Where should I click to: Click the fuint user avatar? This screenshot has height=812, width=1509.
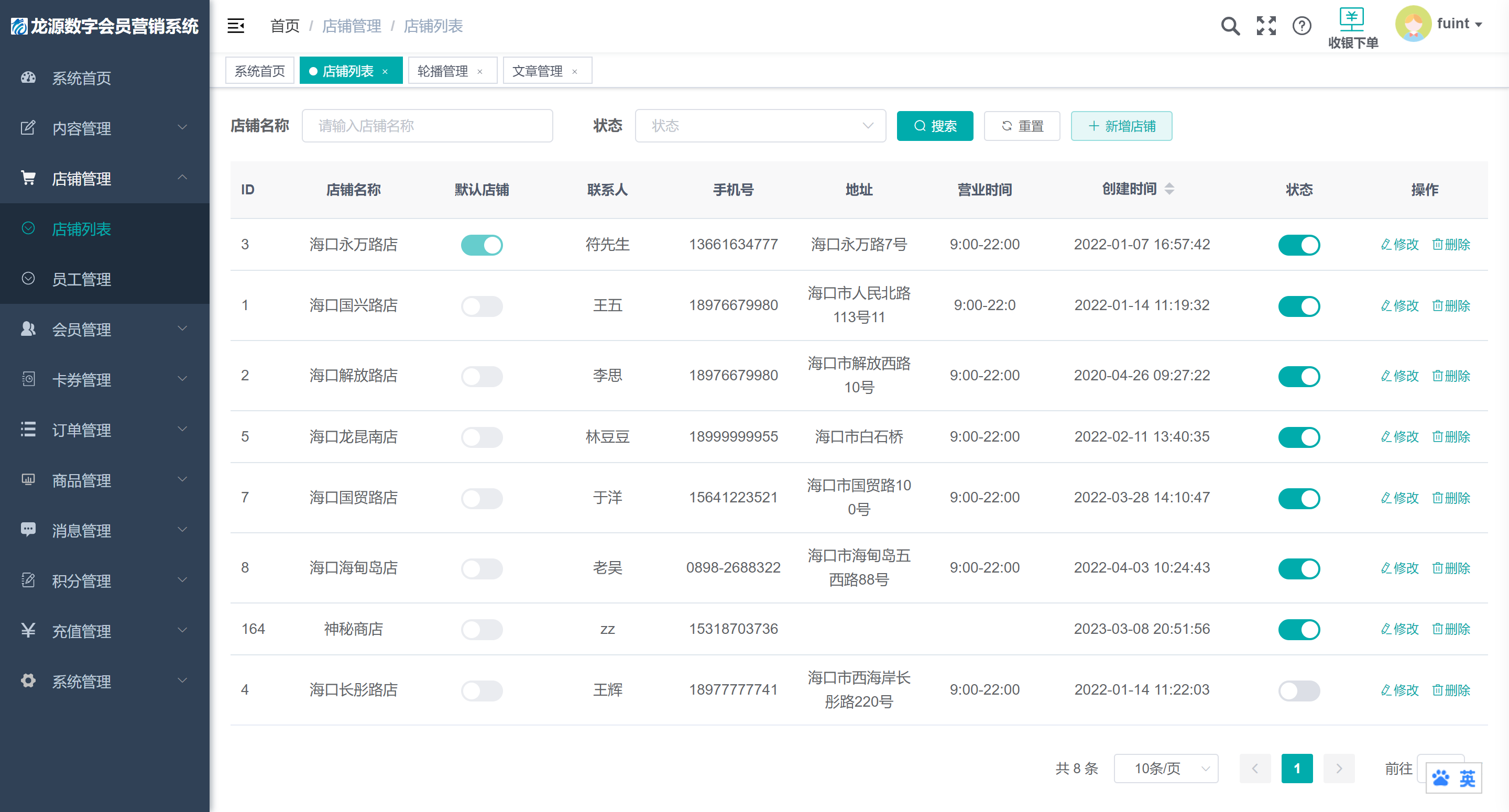[1413, 24]
